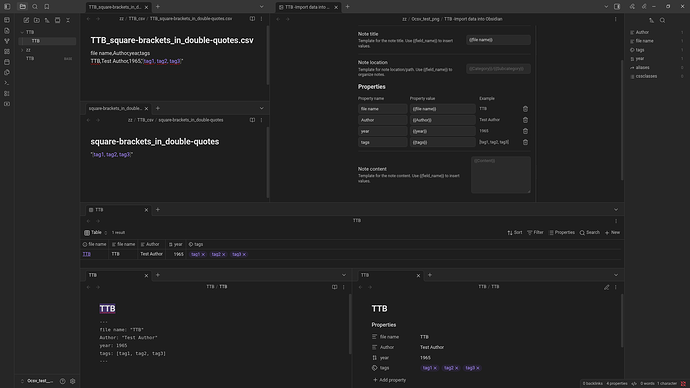
Task: Click the terminal ribbon icon
Action: pos(7,83)
